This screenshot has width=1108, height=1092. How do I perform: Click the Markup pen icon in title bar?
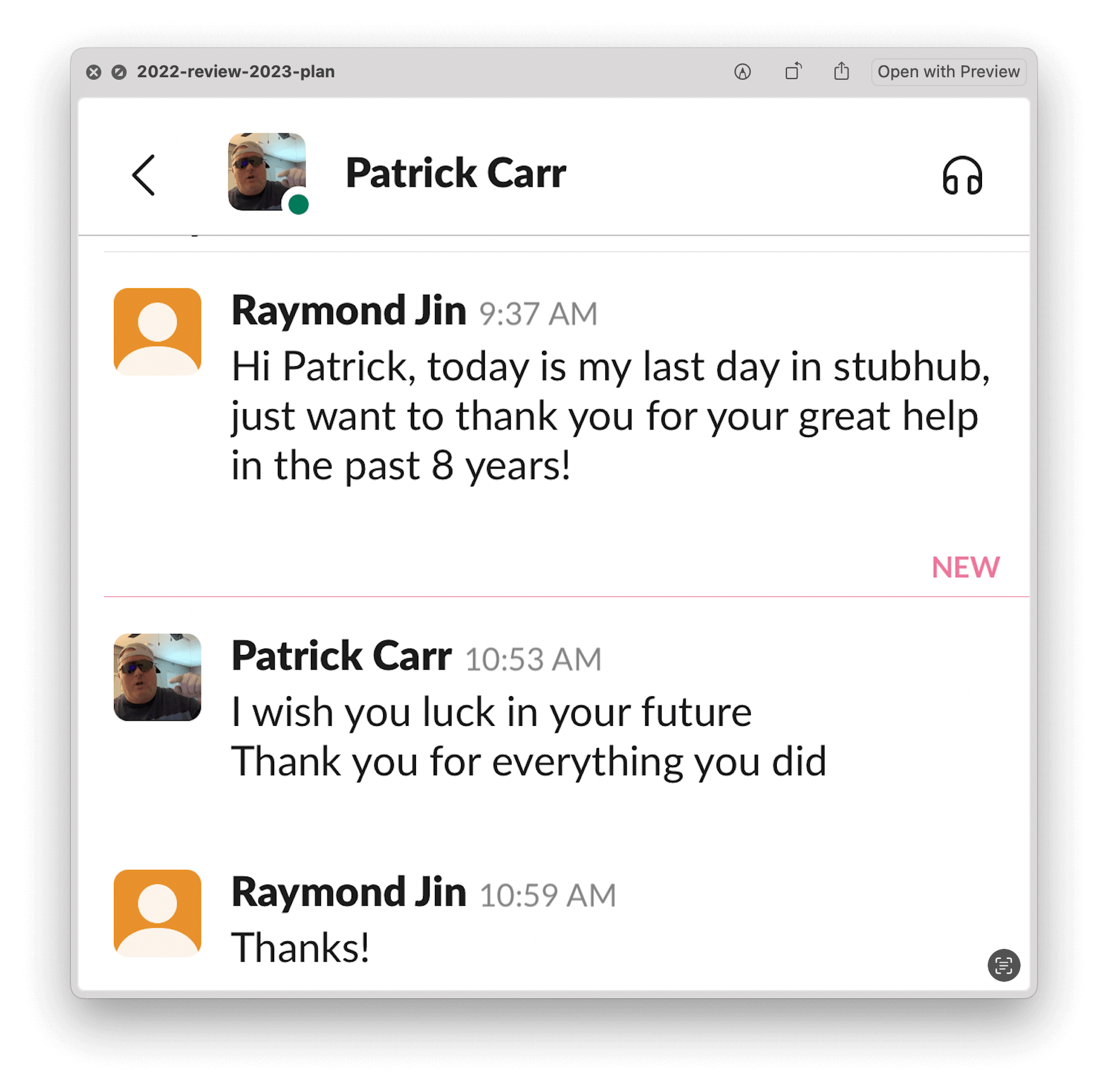[x=743, y=72]
